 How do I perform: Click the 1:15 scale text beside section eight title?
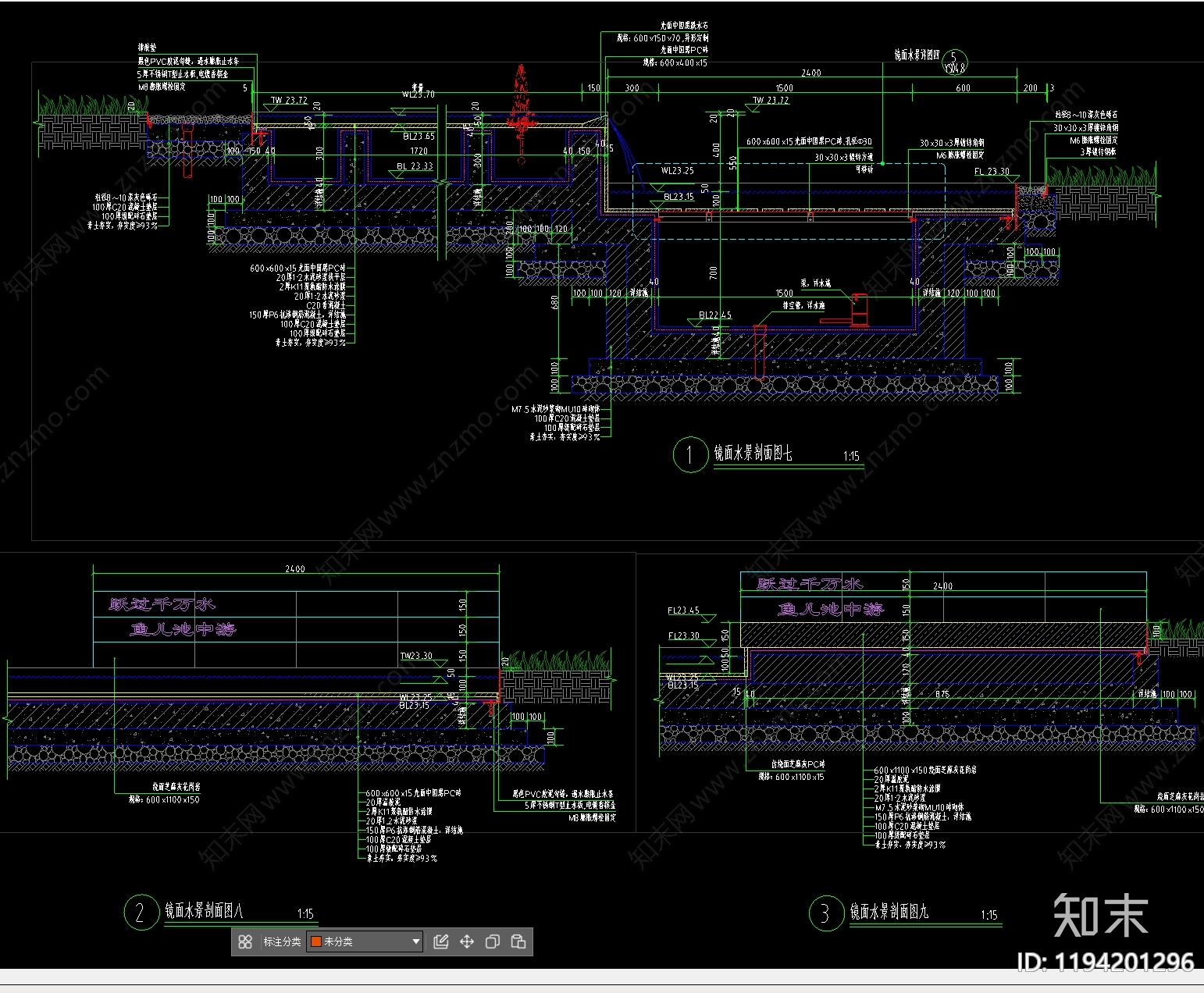coord(305,913)
